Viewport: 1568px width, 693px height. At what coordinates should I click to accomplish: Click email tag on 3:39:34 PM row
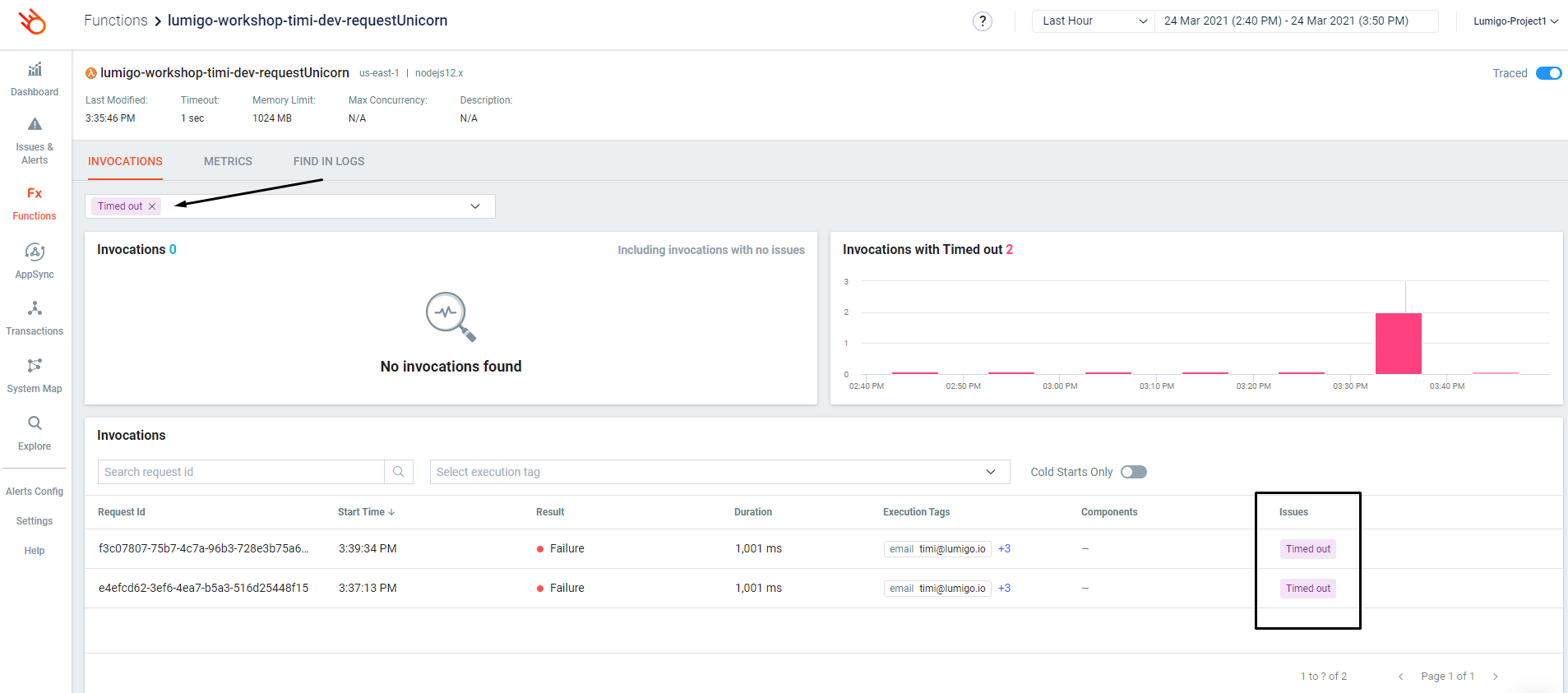[x=937, y=549]
